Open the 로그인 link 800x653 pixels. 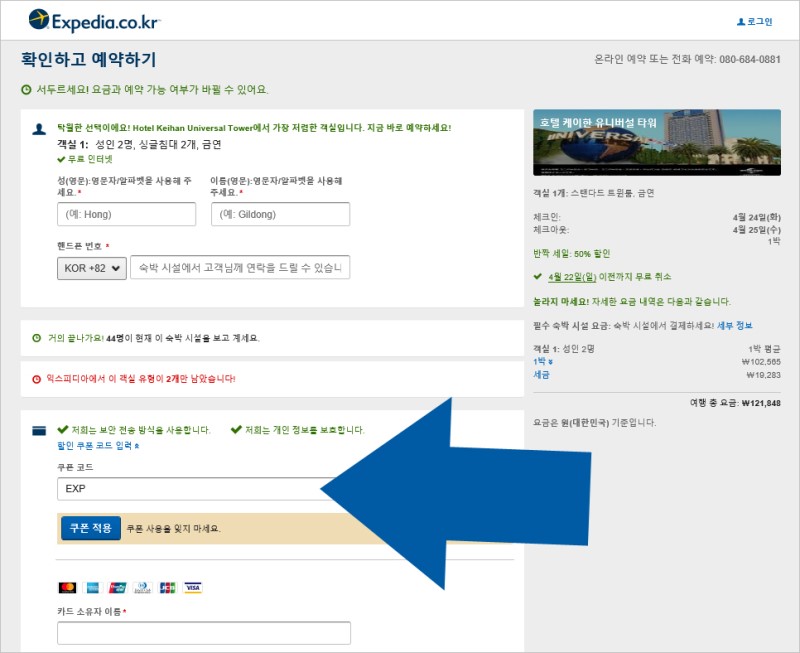click(760, 21)
